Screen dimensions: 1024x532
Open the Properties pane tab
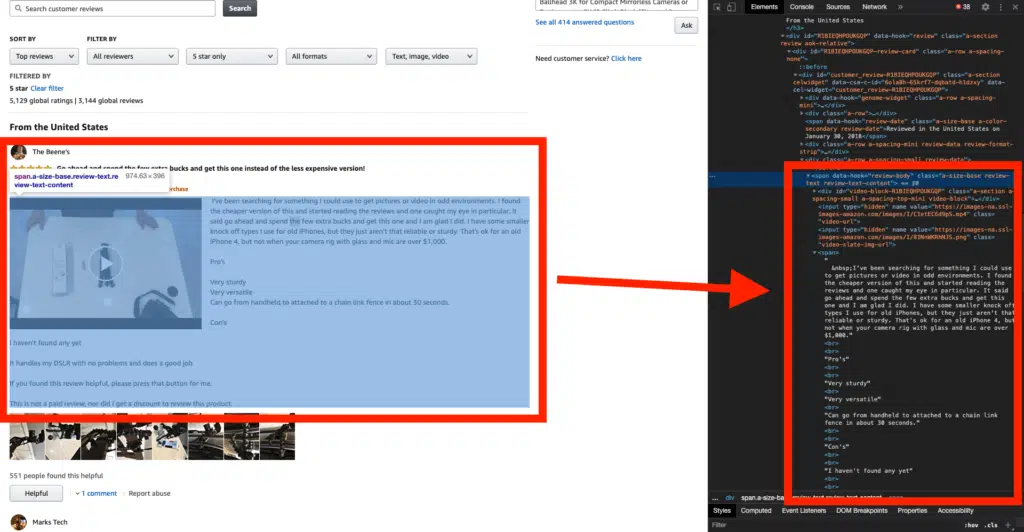coord(912,511)
